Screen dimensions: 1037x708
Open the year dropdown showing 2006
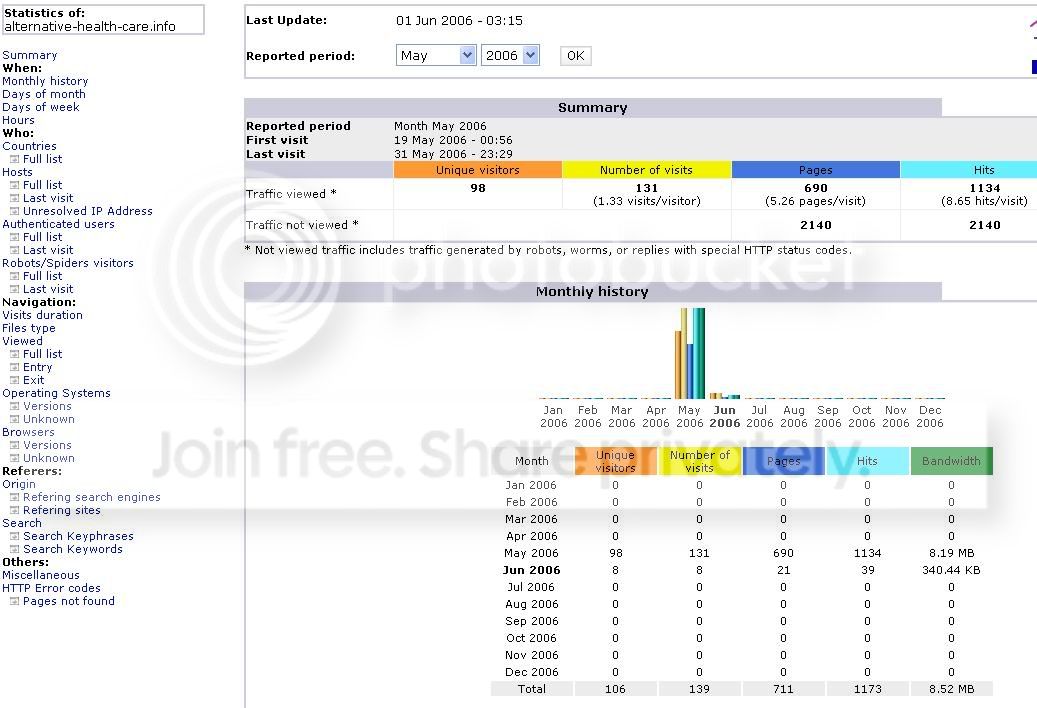point(510,56)
